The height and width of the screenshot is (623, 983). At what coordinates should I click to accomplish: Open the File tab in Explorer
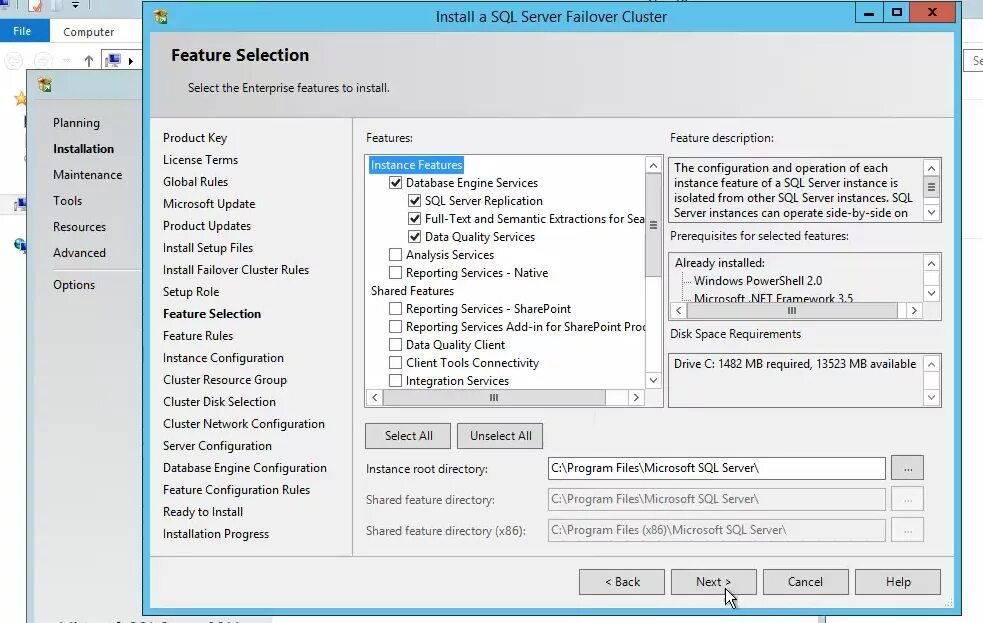[x=22, y=31]
